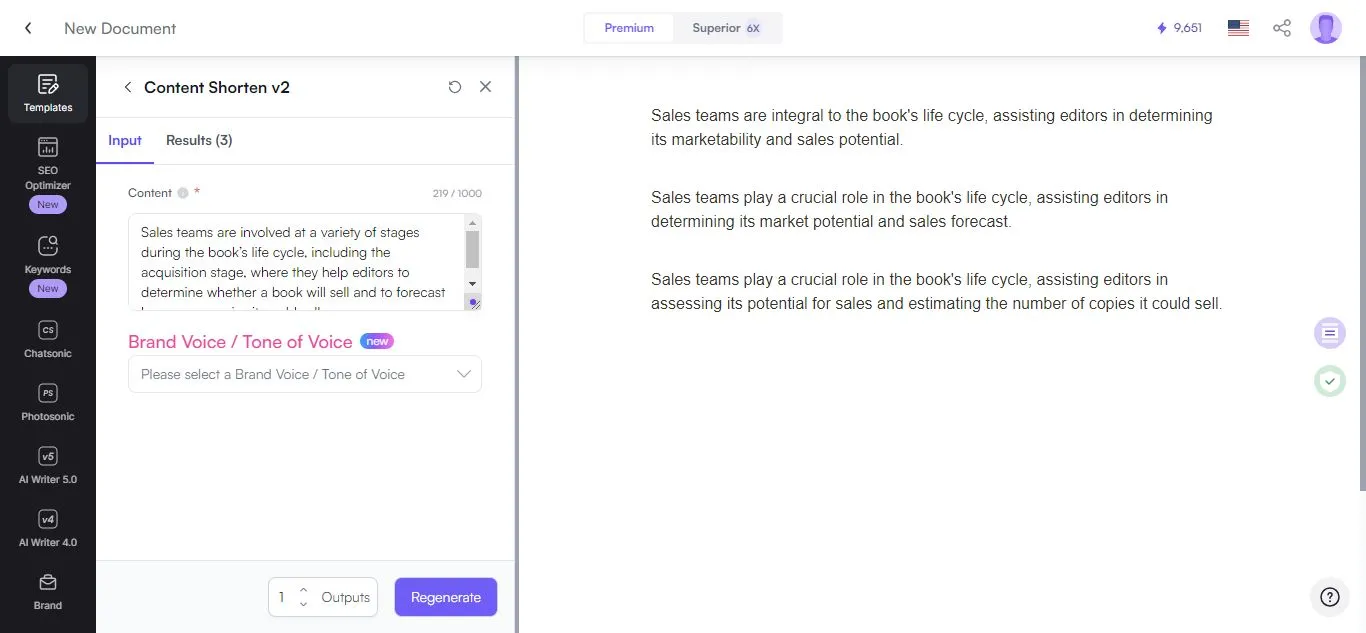This screenshot has width=1366, height=633.
Task: Click the share icon in top bar
Action: click(x=1282, y=28)
